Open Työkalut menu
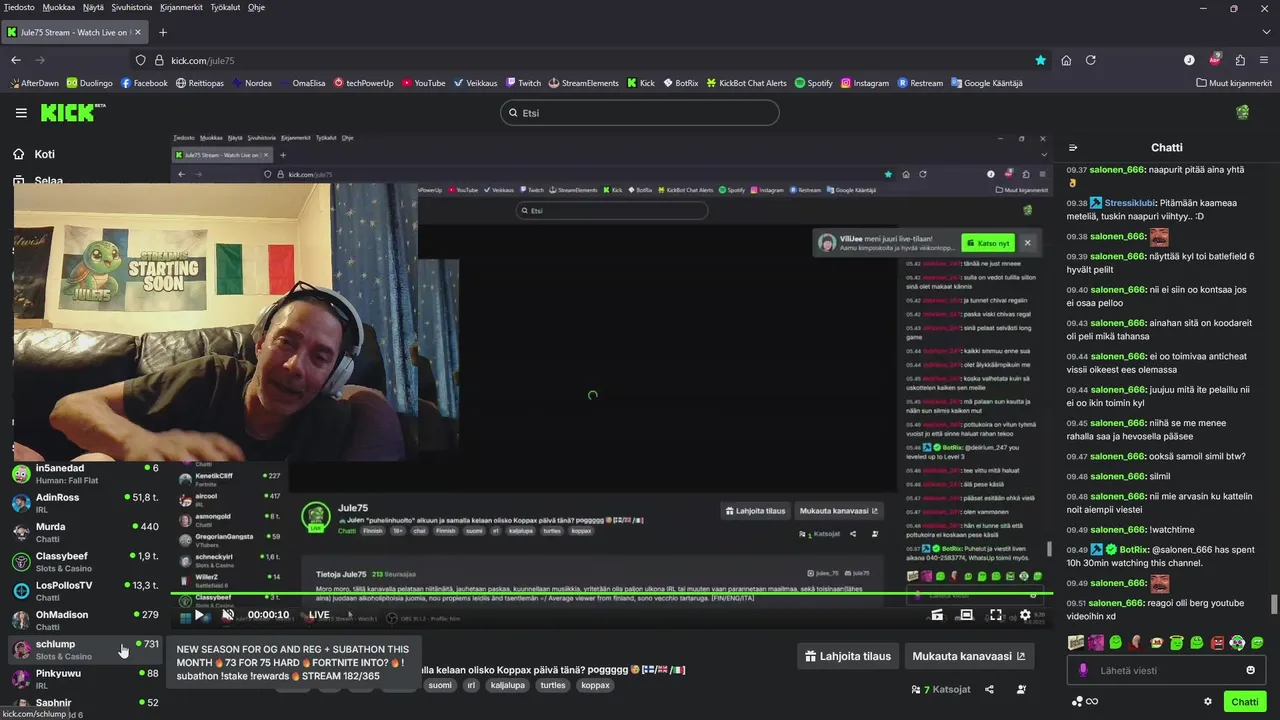 pyautogui.click(x=224, y=7)
